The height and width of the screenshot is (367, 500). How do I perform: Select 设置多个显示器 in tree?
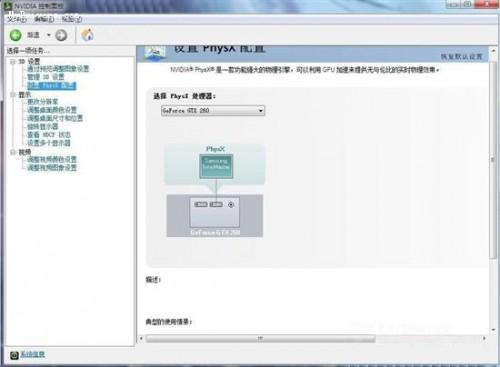pyautogui.click(x=49, y=143)
